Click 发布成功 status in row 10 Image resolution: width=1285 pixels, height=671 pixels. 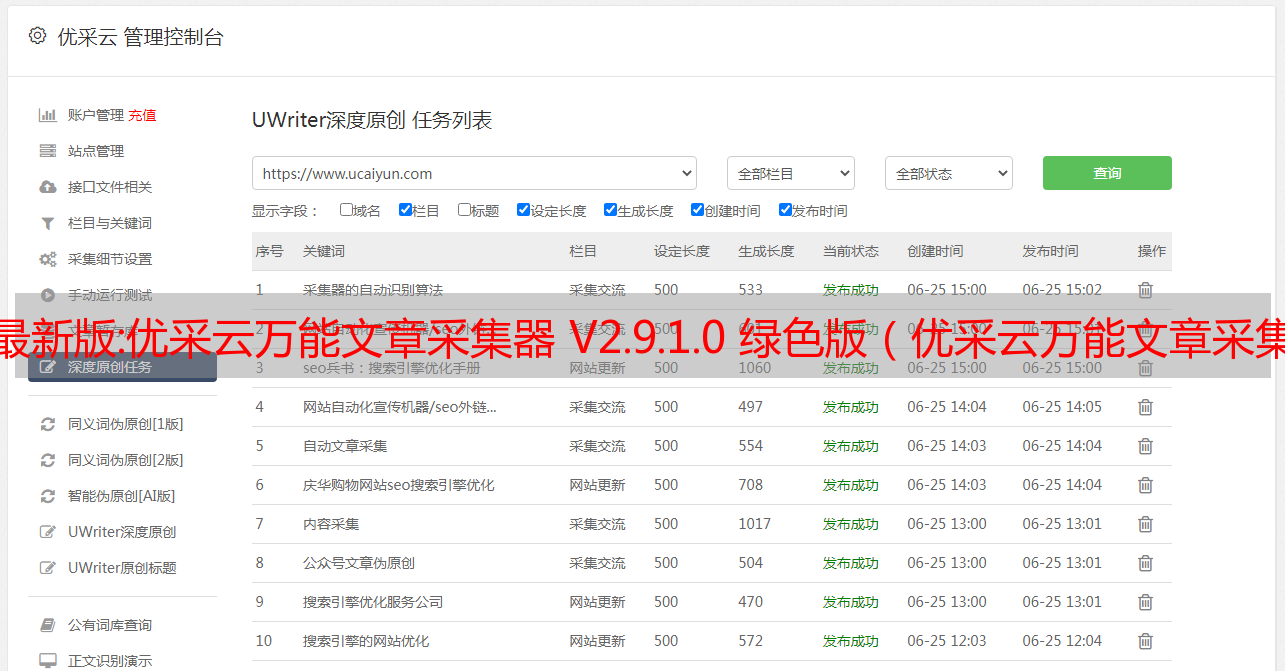[x=851, y=641]
